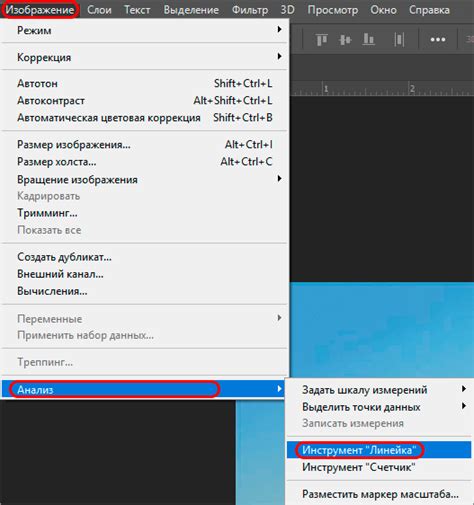Viewport: 474px width, 505px height.
Task: Click distribute horizontally icon
Action: pos(399,40)
